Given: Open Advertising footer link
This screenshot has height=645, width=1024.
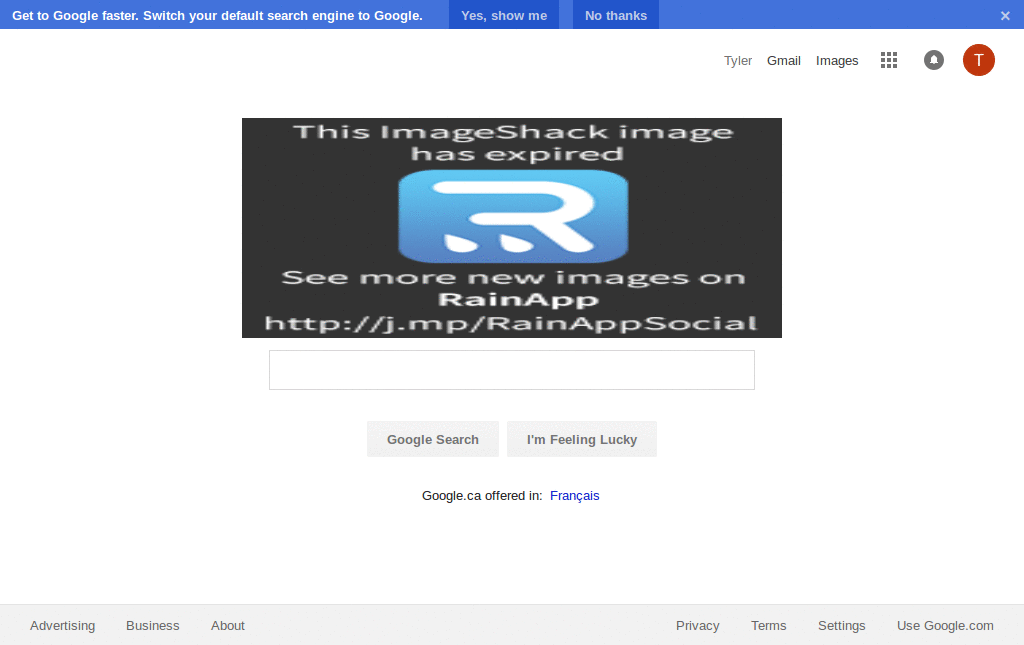Looking at the screenshot, I should [x=62, y=625].
